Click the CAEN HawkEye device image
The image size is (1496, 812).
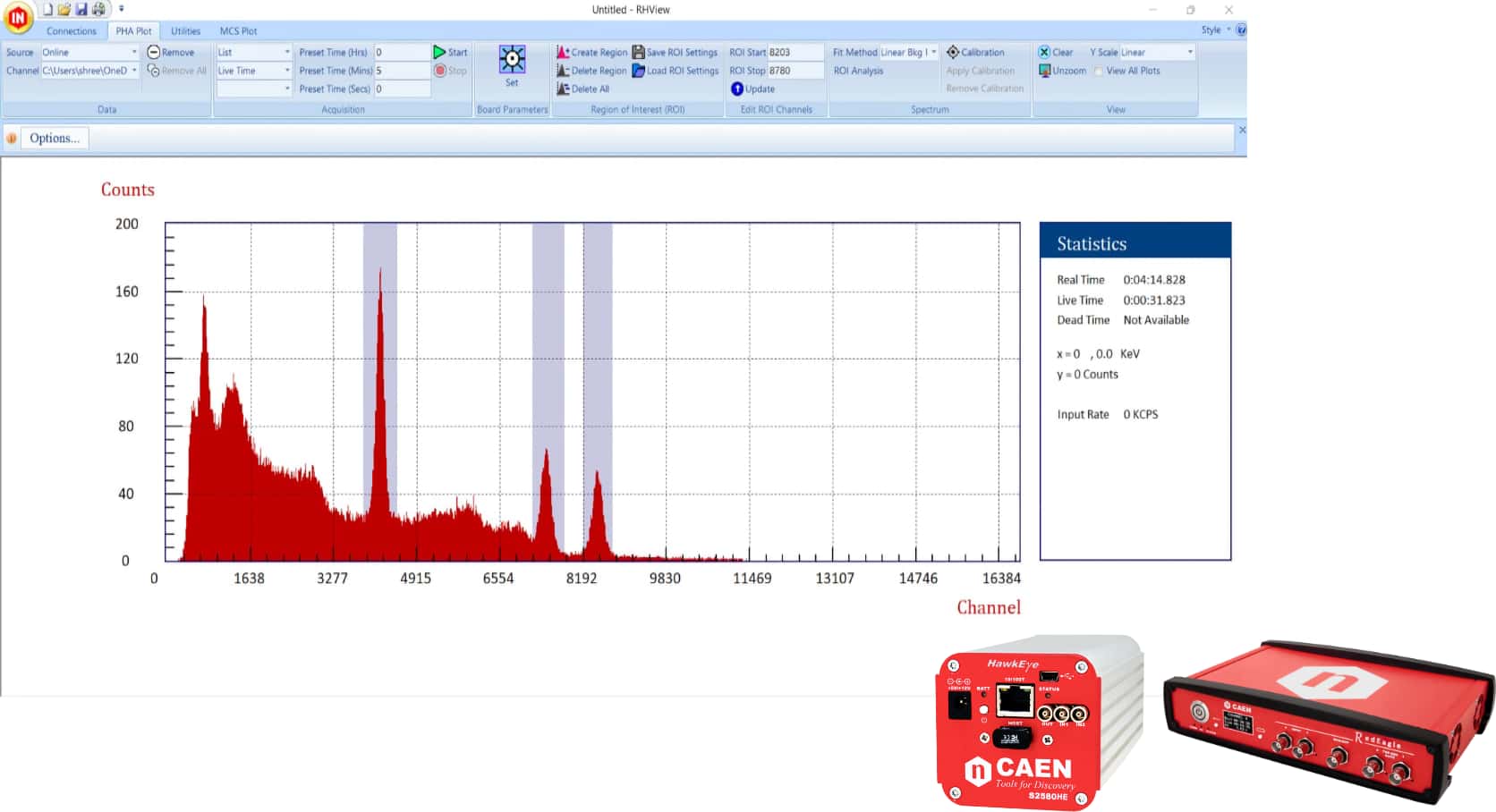(x=1038, y=723)
